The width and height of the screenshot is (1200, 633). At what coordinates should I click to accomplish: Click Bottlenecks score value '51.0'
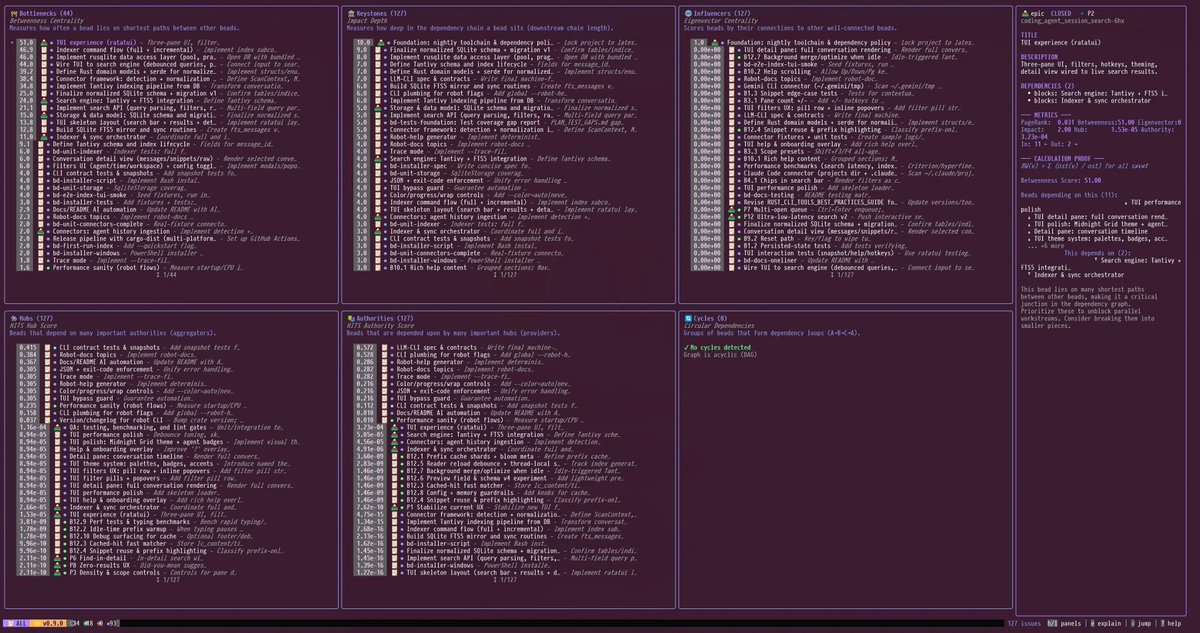(x=26, y=43)
